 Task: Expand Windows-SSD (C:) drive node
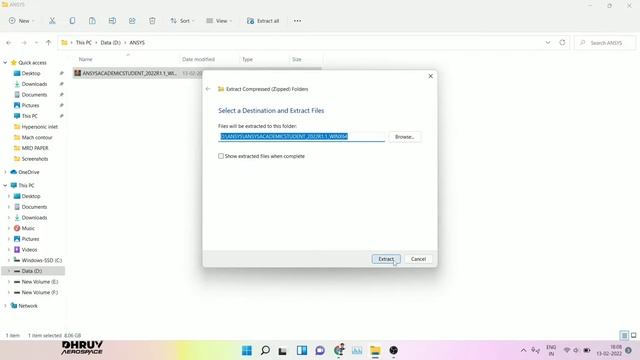click(9, 260)
